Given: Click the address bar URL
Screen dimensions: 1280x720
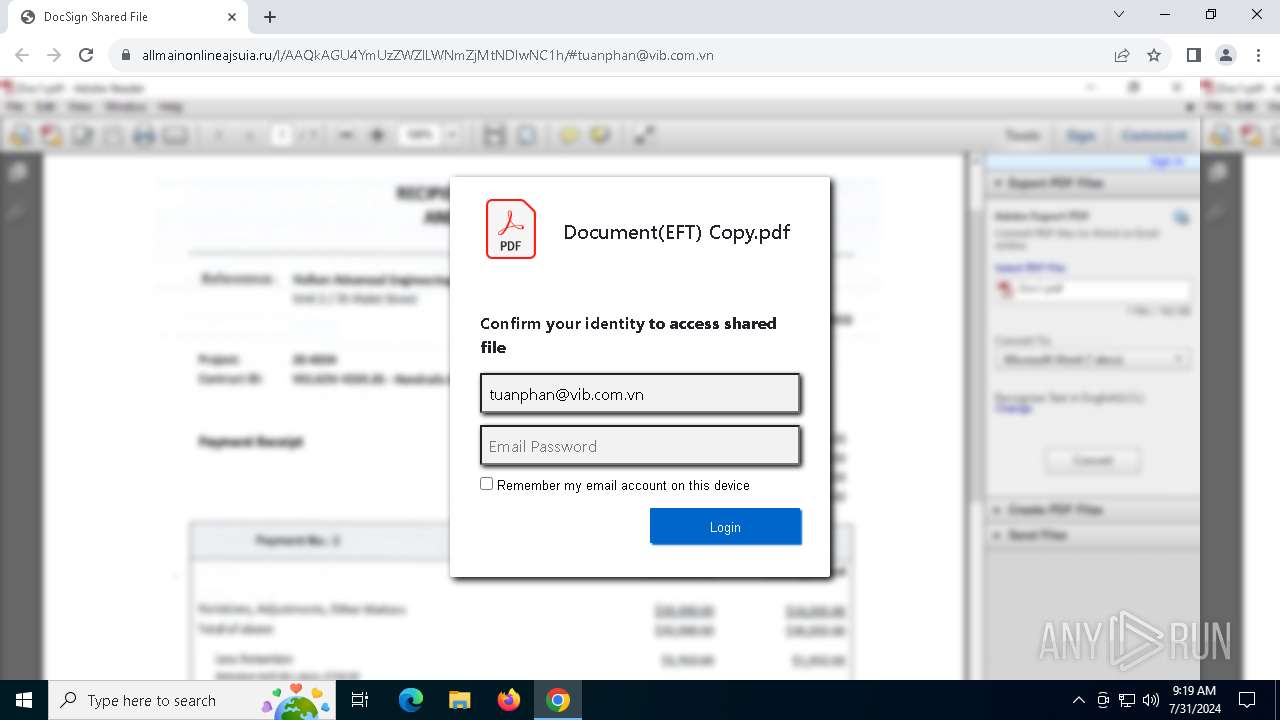Looking at the screenshot, I should (428, 56).
